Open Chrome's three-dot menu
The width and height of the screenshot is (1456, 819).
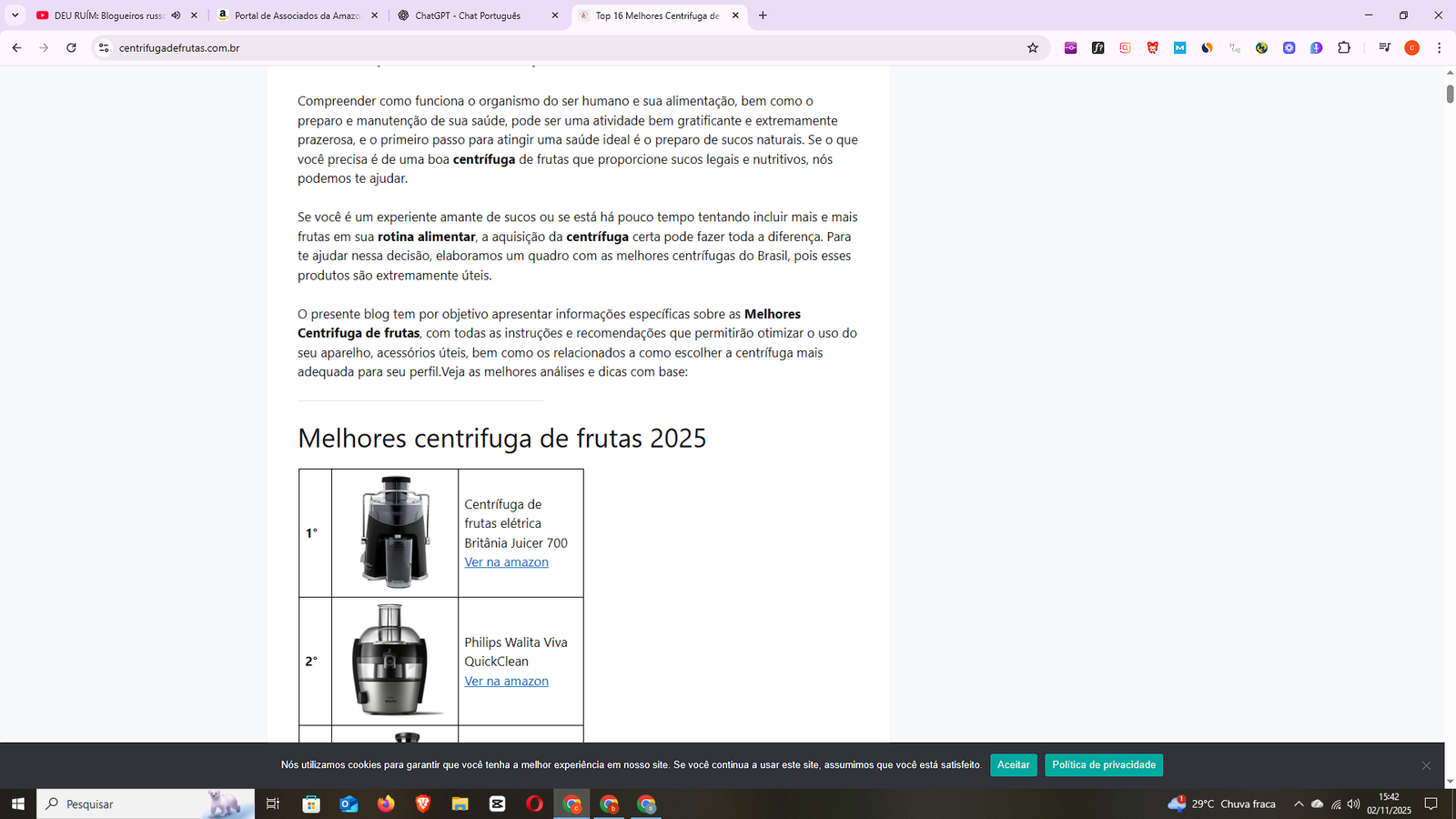point(1439,48)
